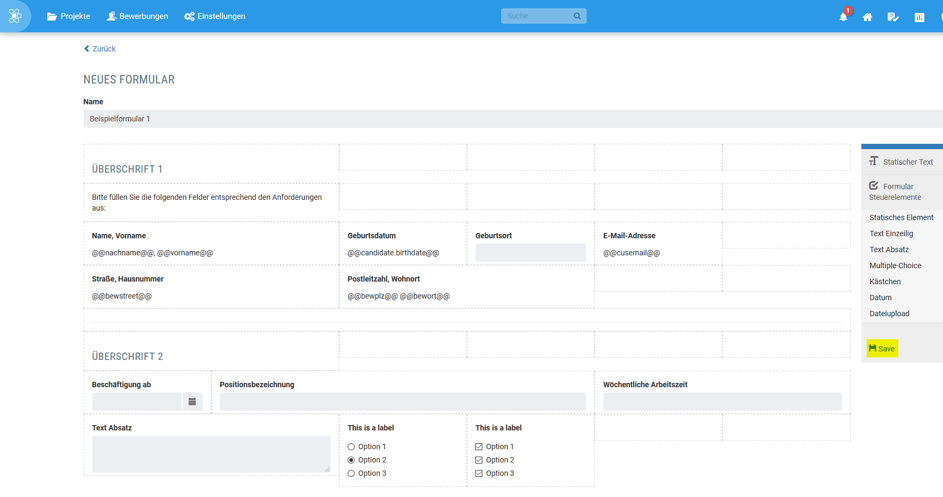Click the NEUES FORMULAR page title
Screen dimensions: 943x497
tap(129, 79)
